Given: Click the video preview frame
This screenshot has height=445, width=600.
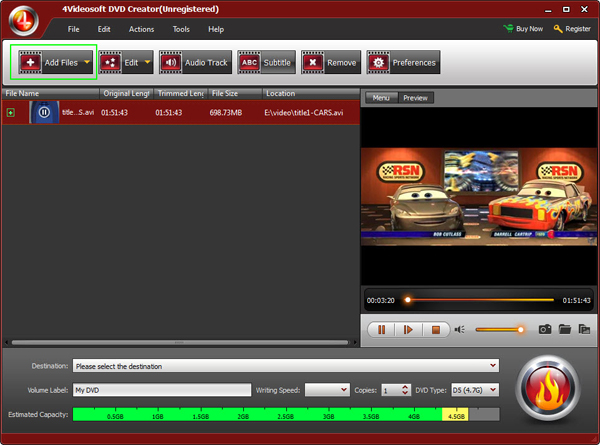Looking at the screenshot, I should pos(478,197).
